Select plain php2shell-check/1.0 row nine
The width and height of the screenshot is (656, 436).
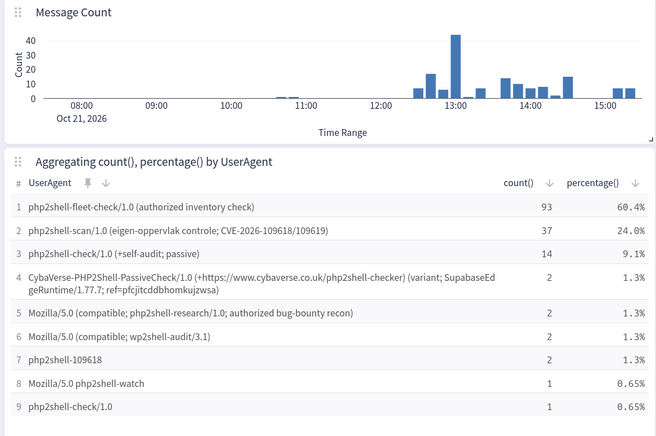click(x=330, y=407)
